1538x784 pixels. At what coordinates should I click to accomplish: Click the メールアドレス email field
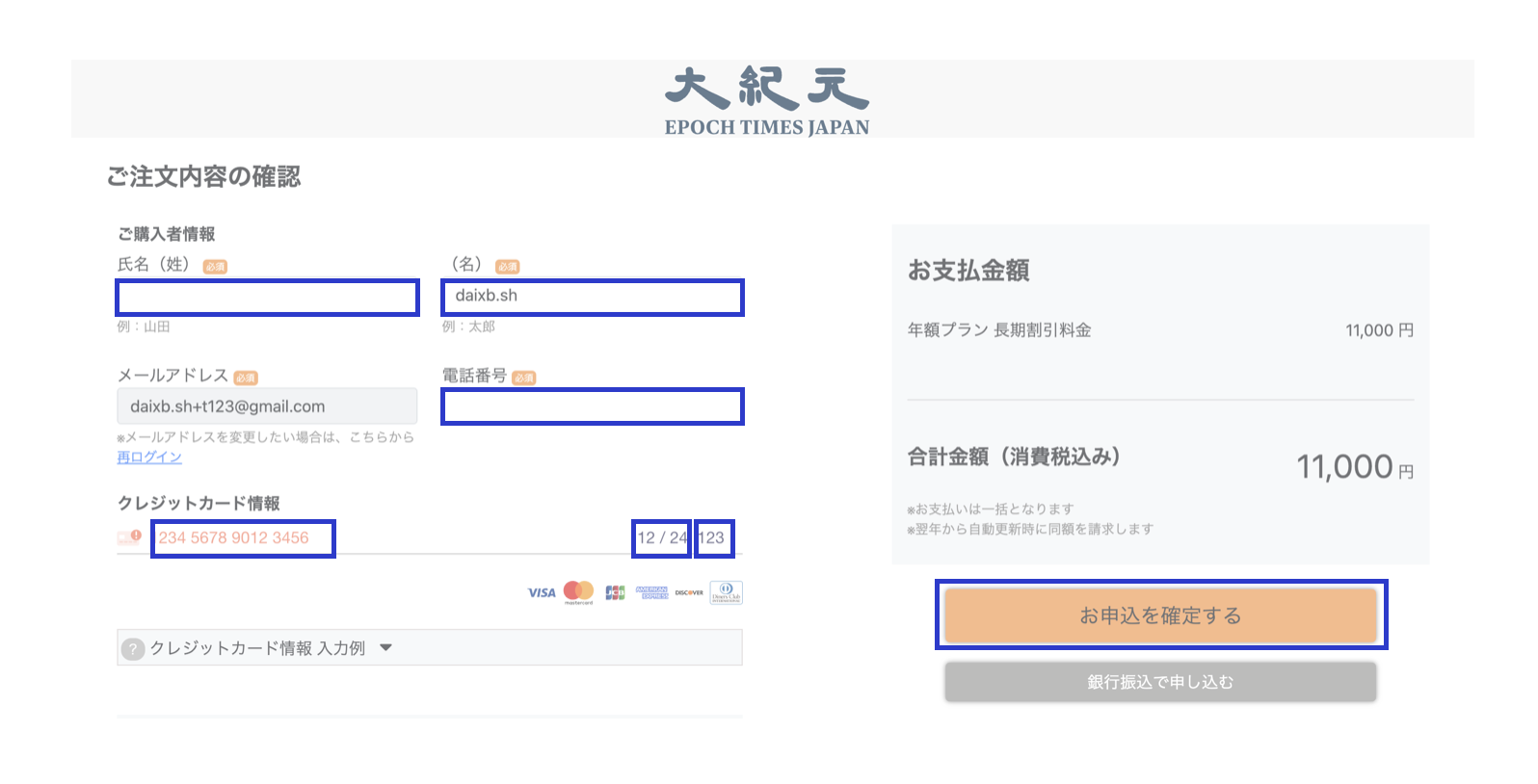tap(267, 406)
